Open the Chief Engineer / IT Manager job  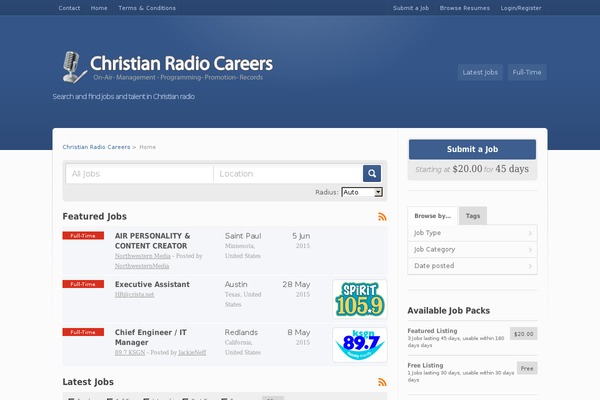(151, 337)
